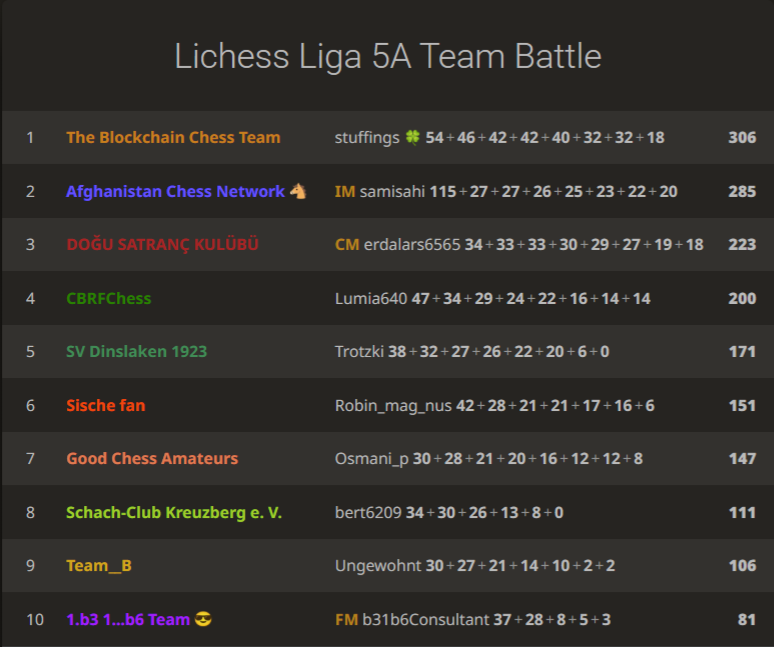Select the DOĞU SATRANÇ KULÜBÜ team
The height and width of the screenshot is (647, 774).
(162, 244)
